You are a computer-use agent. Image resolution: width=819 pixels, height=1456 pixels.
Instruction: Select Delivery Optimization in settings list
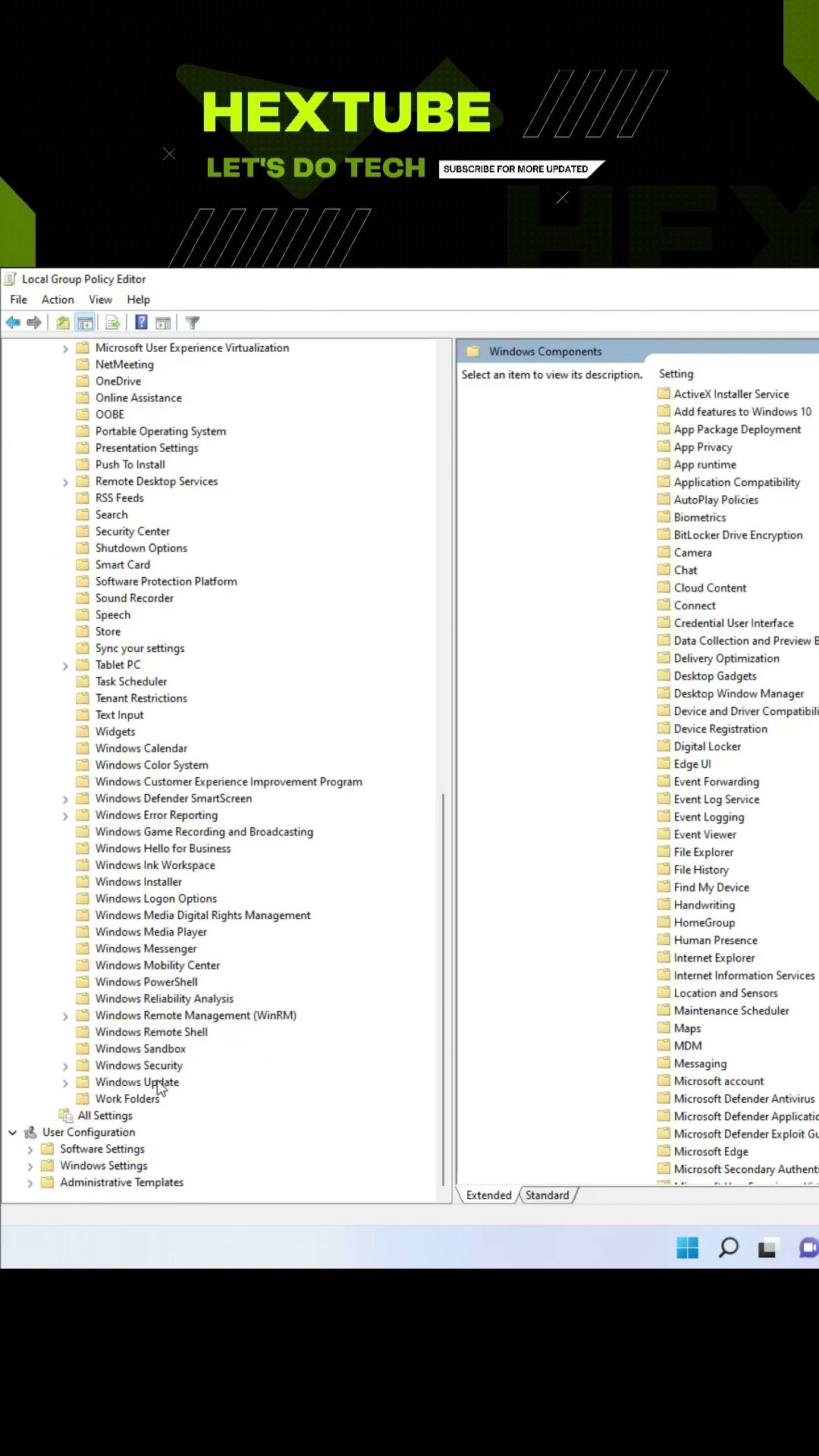coord(726,658)
